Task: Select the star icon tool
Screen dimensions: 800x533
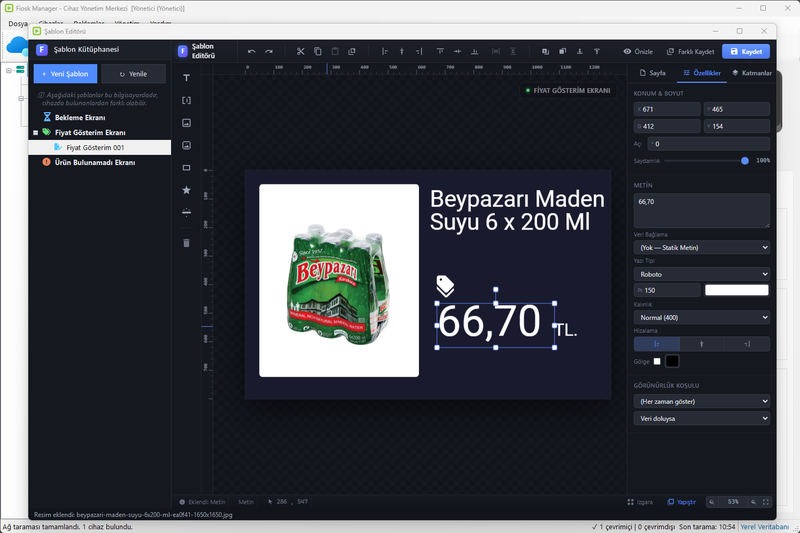Action: pyautogui.click(x=187, y=190)
